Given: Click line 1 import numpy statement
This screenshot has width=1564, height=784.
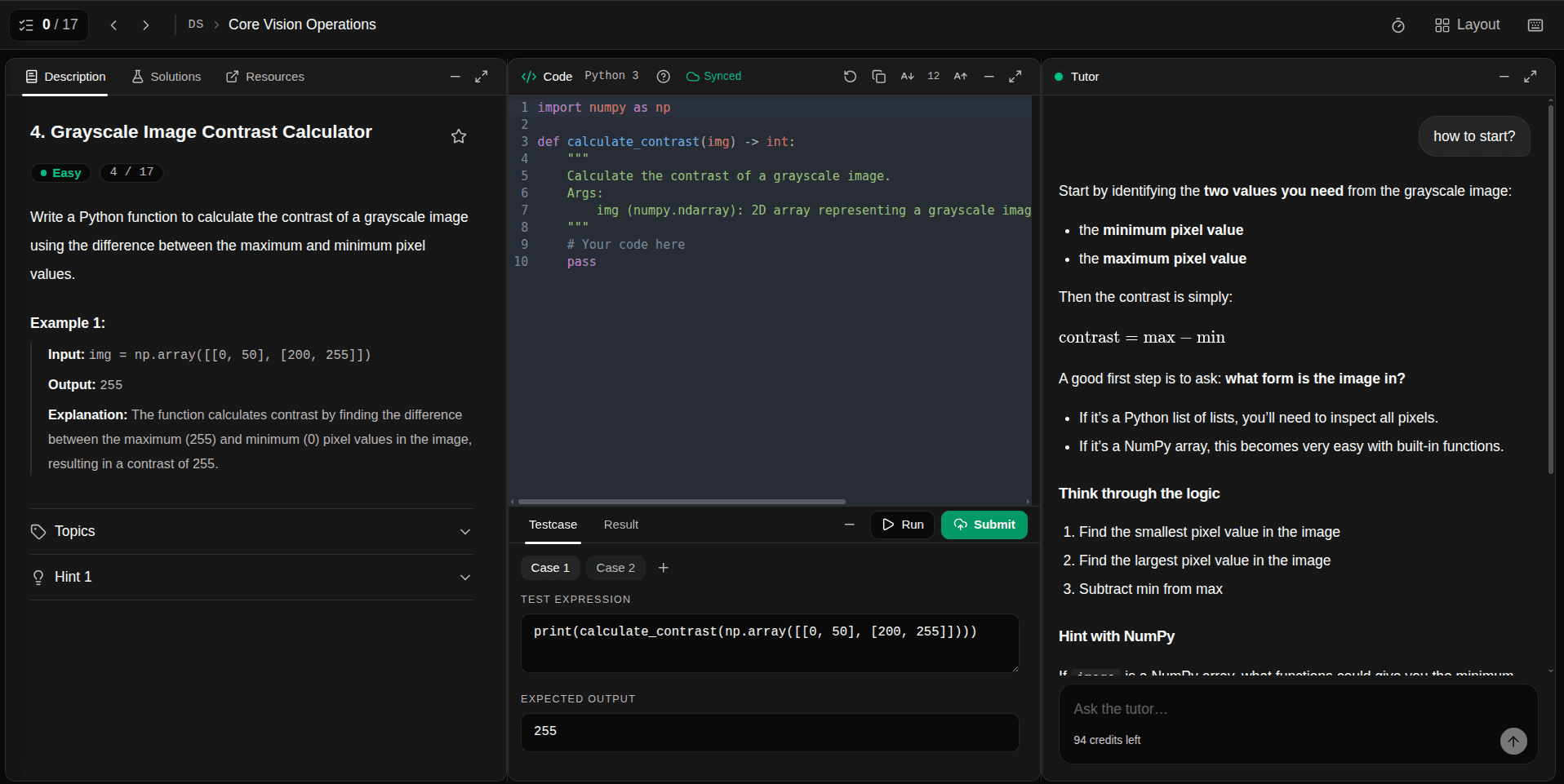Looking at the screenshot, I should [604, 108].
